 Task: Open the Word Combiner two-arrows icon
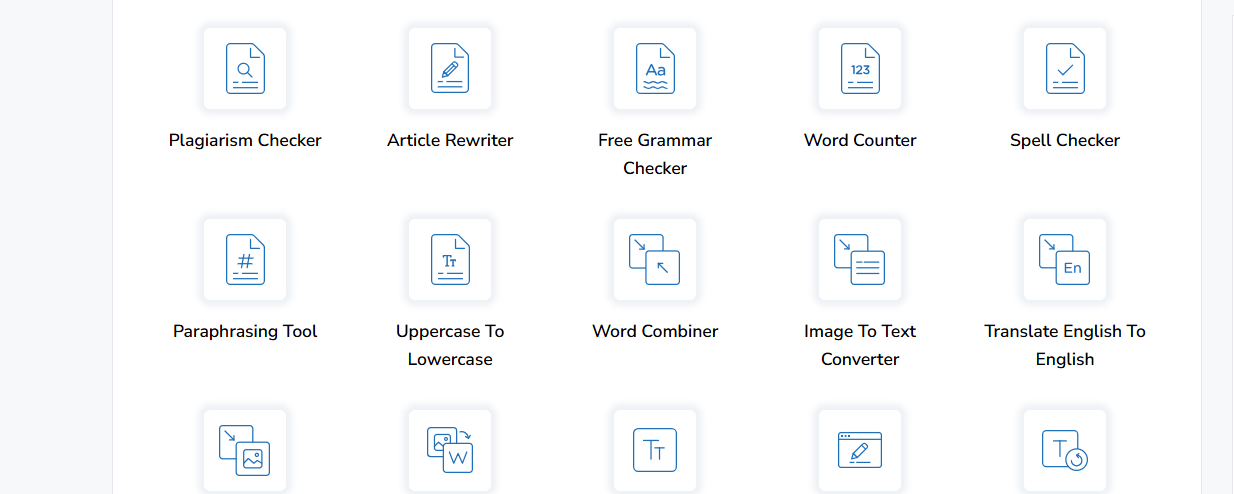pos(655,260)
